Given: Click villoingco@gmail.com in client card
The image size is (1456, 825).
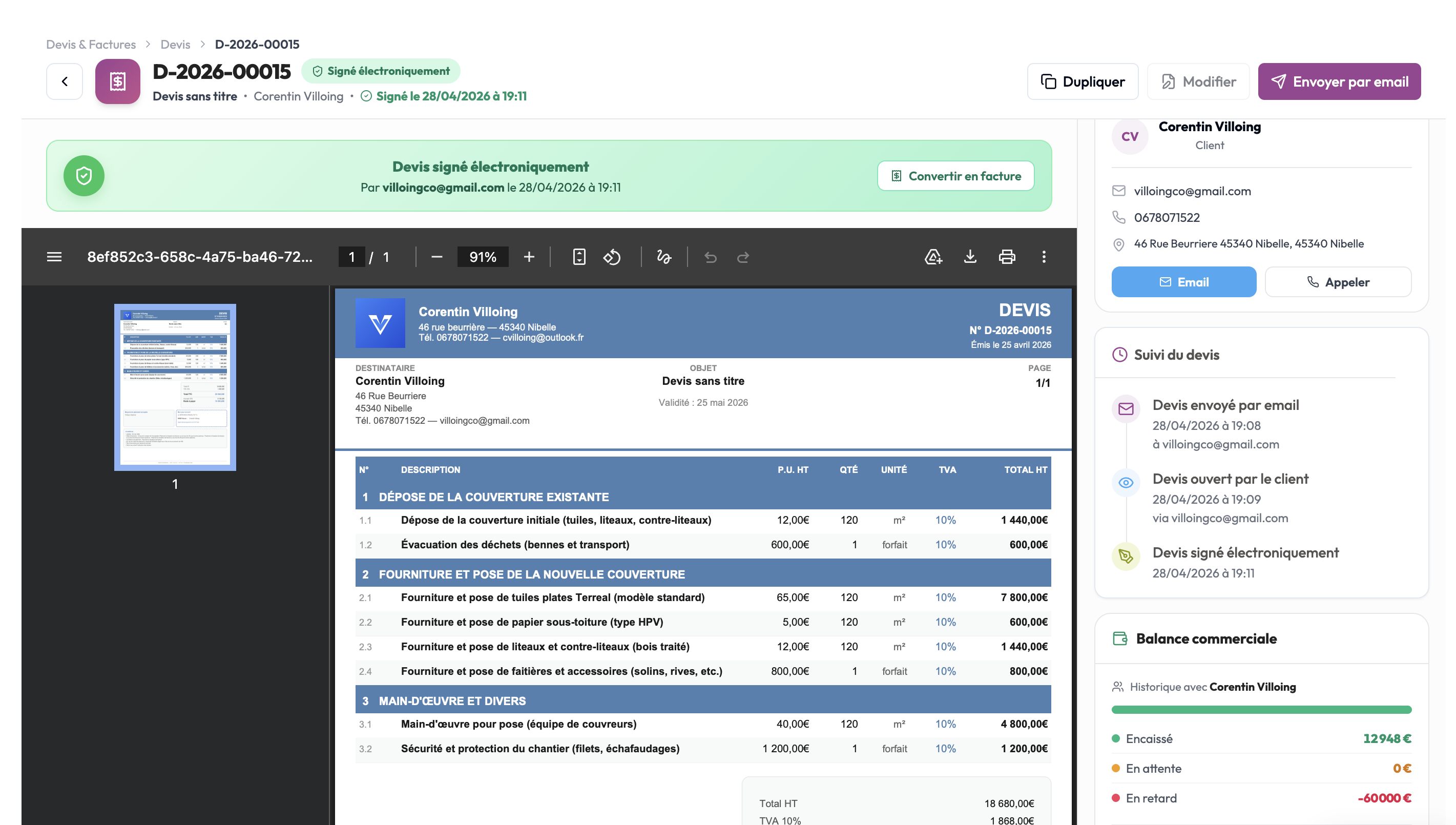Looking at the screenshot, I should [x=1192, y=191].
